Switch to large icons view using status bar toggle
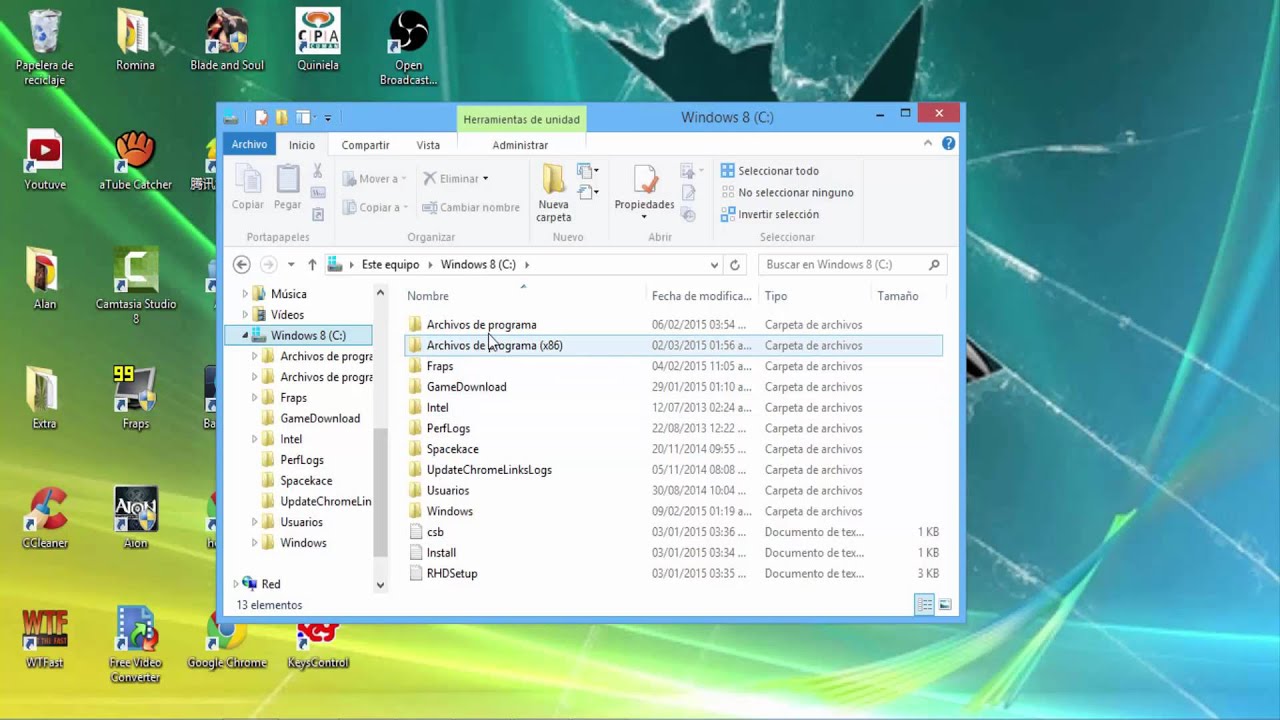 tap(944, 605)
